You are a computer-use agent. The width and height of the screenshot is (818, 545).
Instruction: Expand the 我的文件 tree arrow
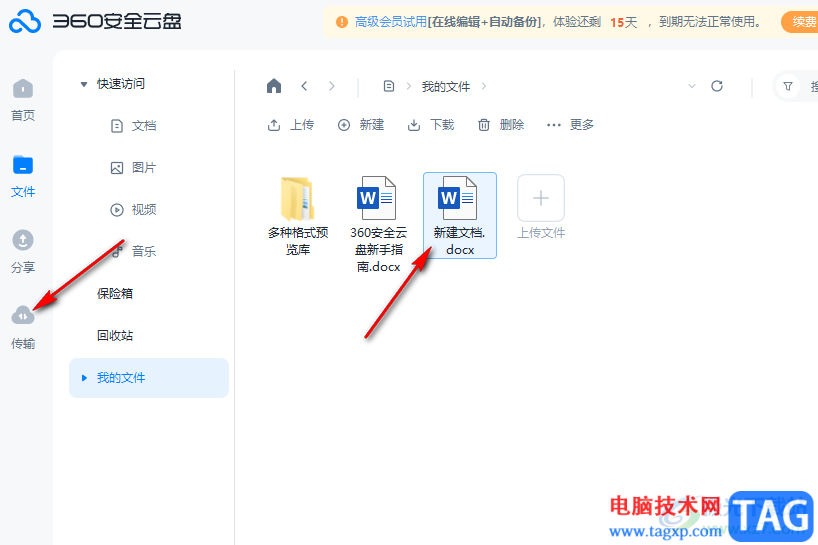[84, 378]
